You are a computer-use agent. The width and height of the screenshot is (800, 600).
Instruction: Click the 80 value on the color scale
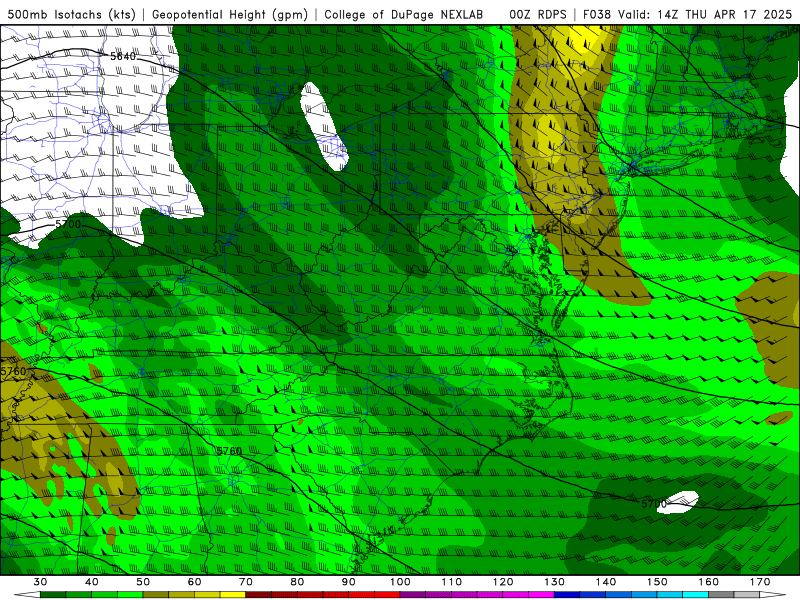click(297, 582)
